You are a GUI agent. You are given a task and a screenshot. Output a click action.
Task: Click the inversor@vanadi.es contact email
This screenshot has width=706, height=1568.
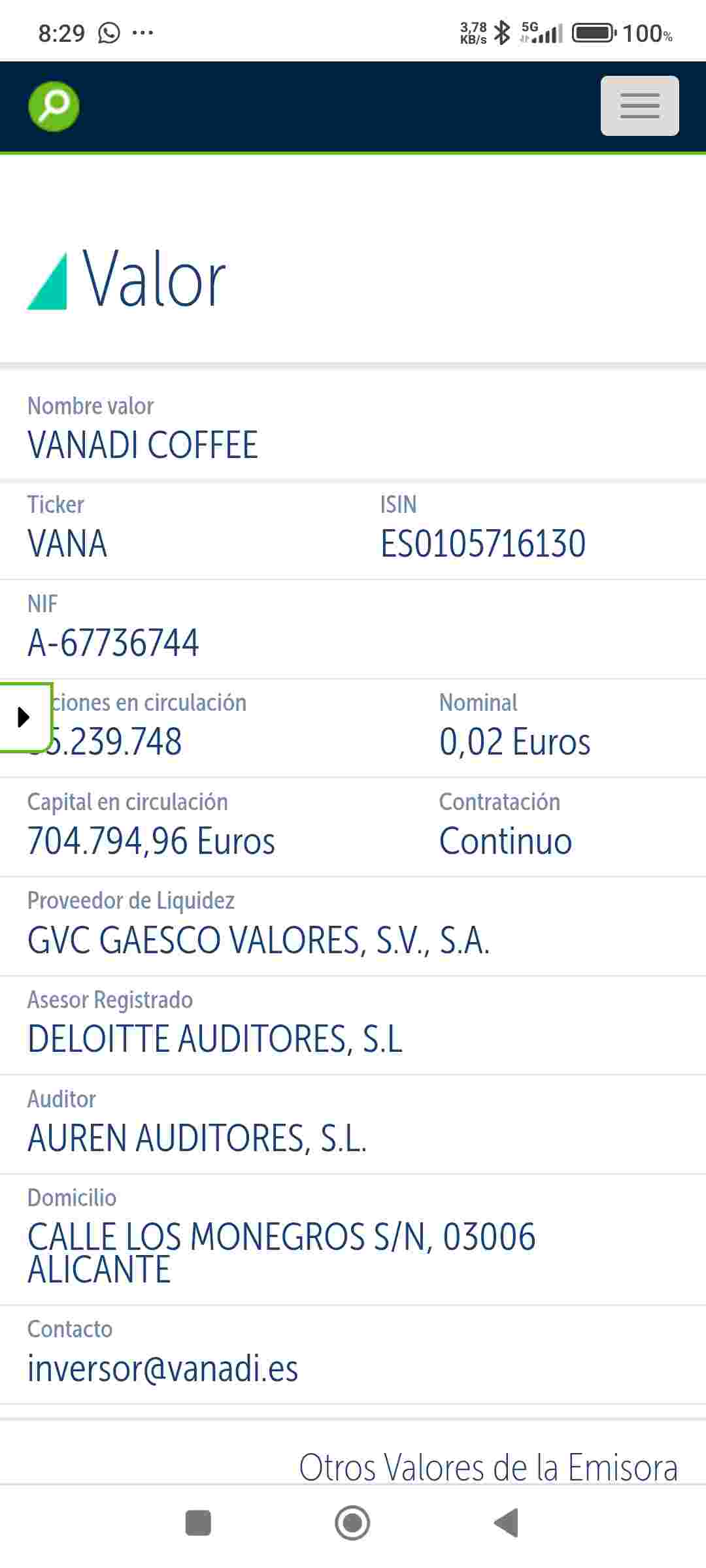[163, 1368]
